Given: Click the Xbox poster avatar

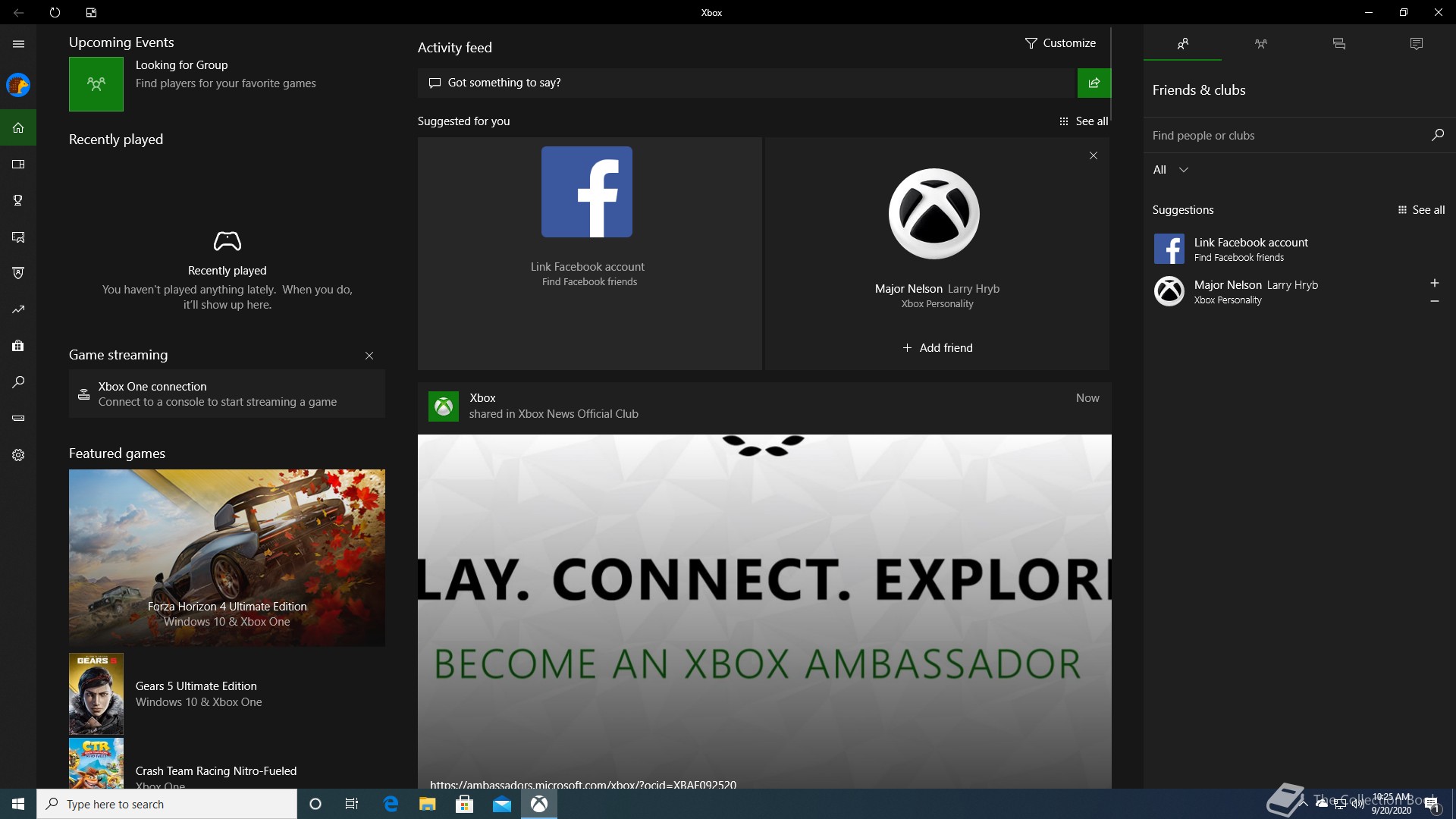Looking at the screenshot, I should (x=443, y=406).
